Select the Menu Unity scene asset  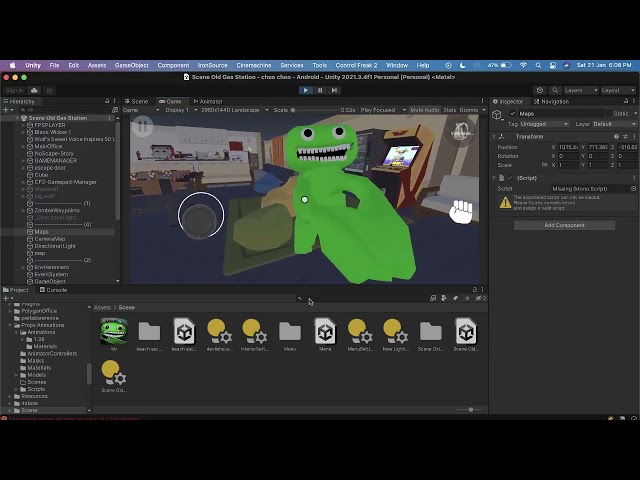pos(325,331)
